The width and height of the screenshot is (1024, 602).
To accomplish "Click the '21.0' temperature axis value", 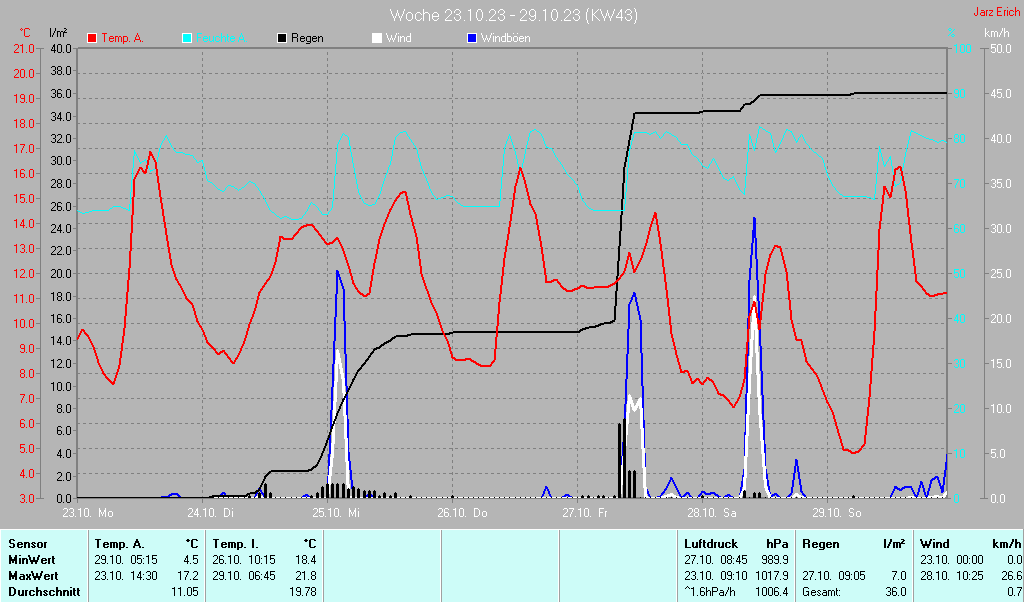I will click(x=24, y=49).
